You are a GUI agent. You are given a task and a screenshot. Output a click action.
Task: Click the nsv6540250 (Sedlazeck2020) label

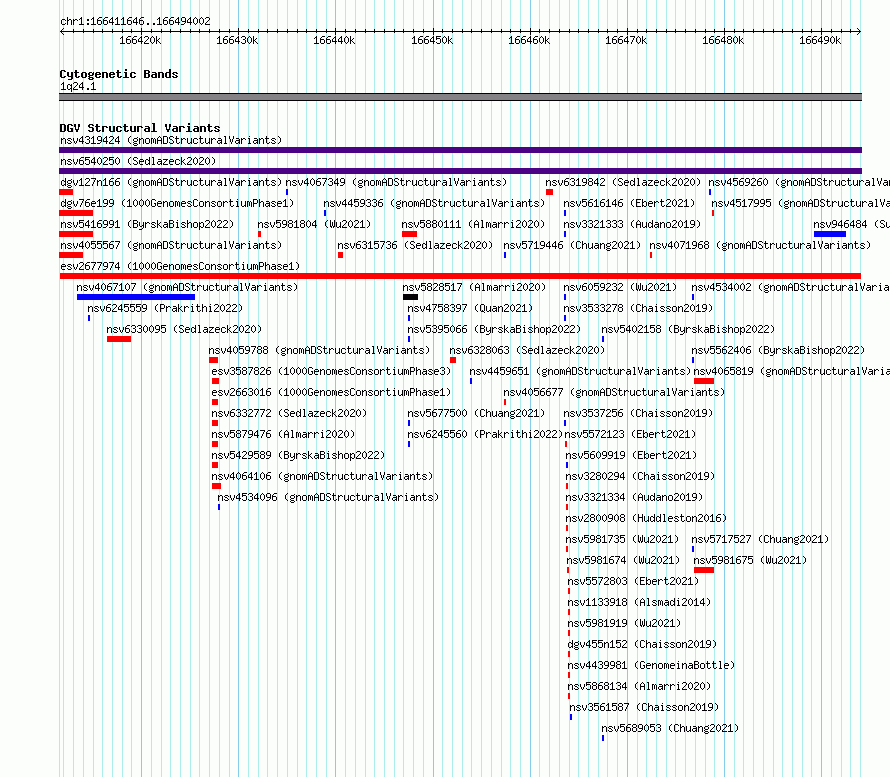point(138,161)
